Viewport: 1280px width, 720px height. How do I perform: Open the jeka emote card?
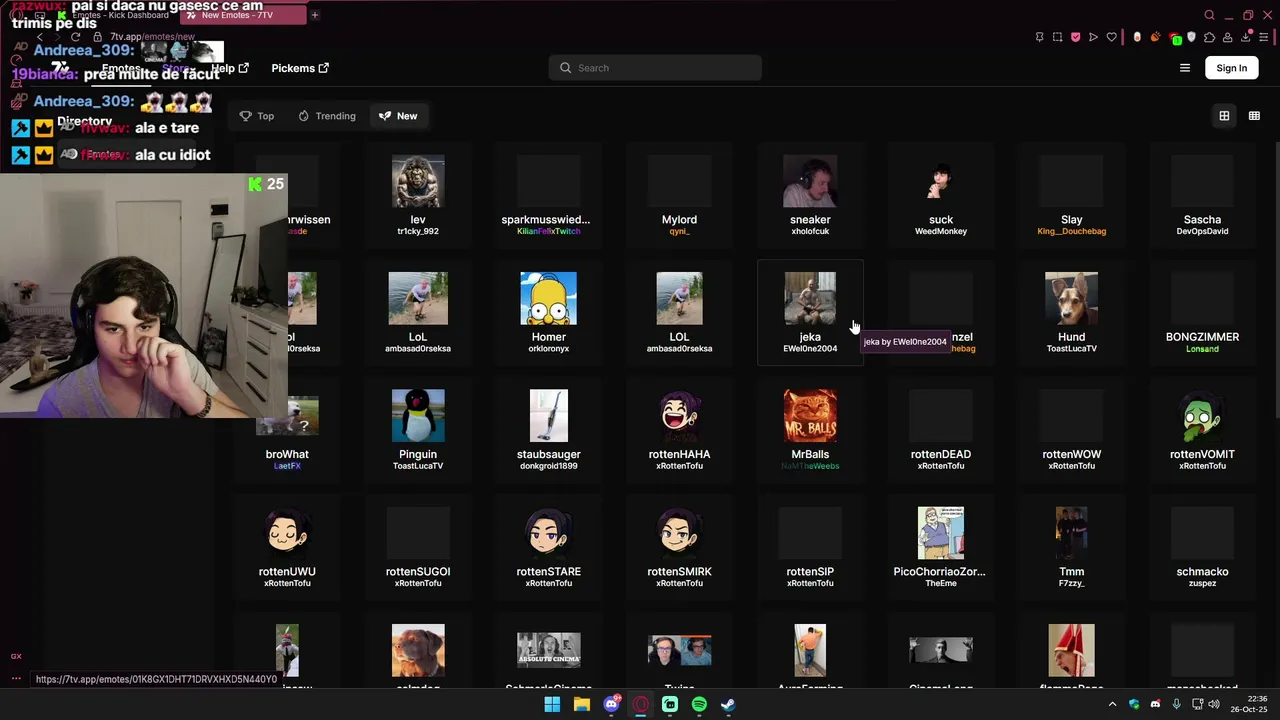coord(810,312)
